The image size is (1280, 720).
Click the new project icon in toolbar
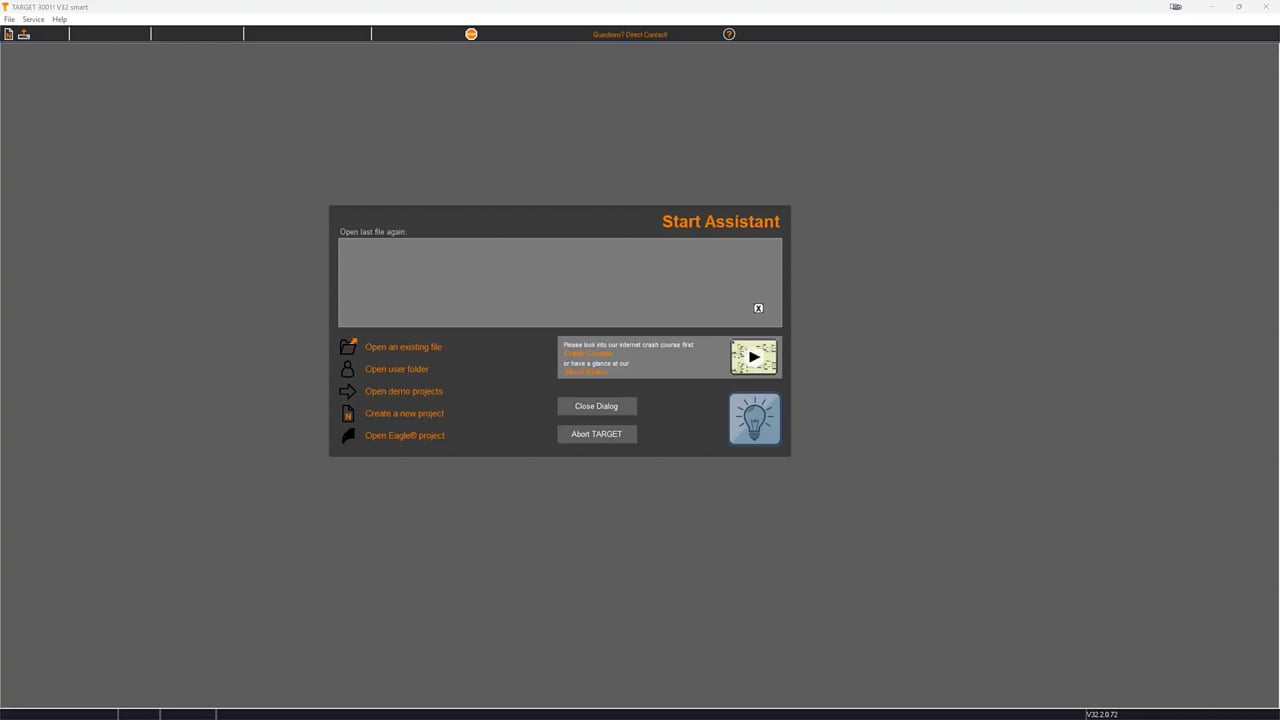click(9, 34)
